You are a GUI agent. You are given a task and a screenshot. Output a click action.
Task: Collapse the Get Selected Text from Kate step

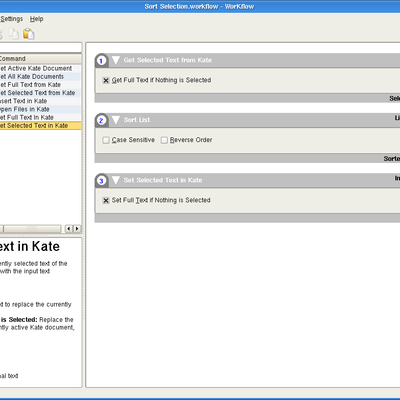[x=116, y=60]
